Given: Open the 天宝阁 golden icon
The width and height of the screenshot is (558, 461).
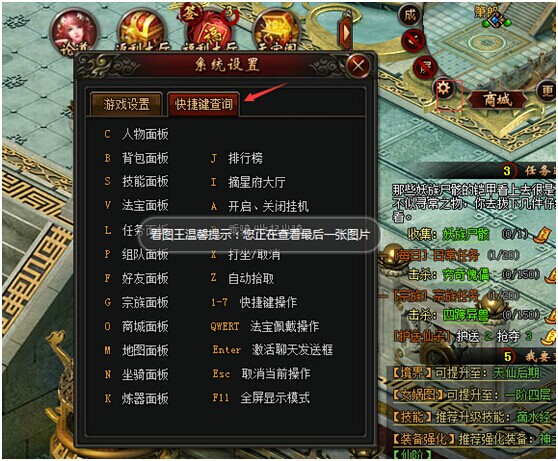Looking at the screenshot, I should (x=275, y=31).
